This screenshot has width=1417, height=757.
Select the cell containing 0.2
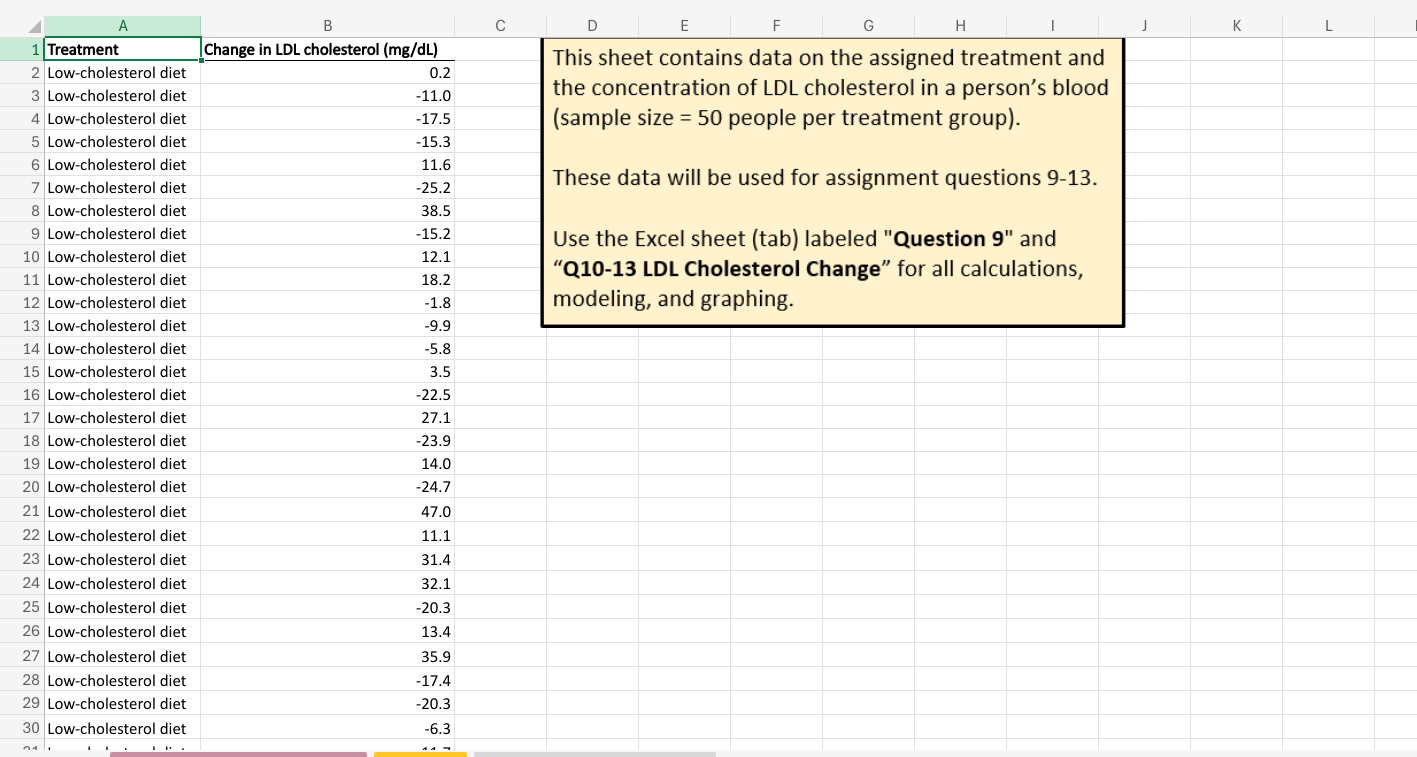[327, 73]
